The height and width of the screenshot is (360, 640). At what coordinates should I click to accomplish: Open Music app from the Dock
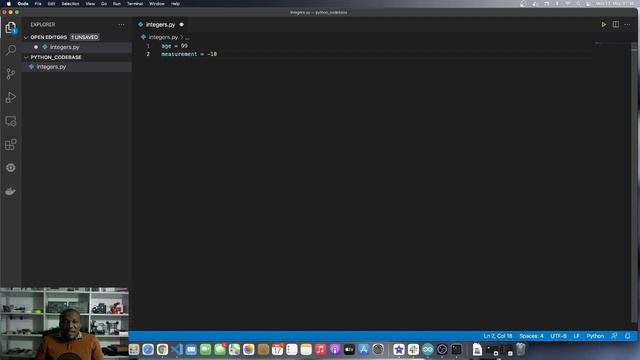point(320,349)
